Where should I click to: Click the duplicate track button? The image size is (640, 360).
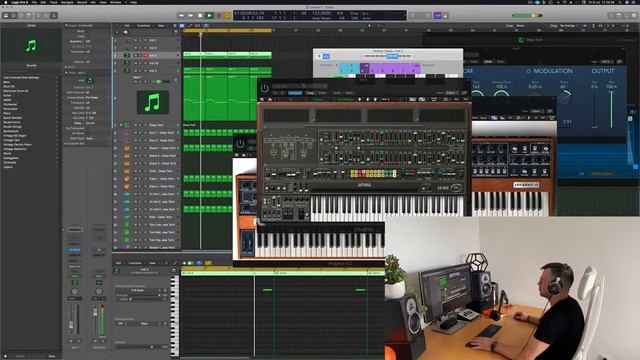coord(126,32)
